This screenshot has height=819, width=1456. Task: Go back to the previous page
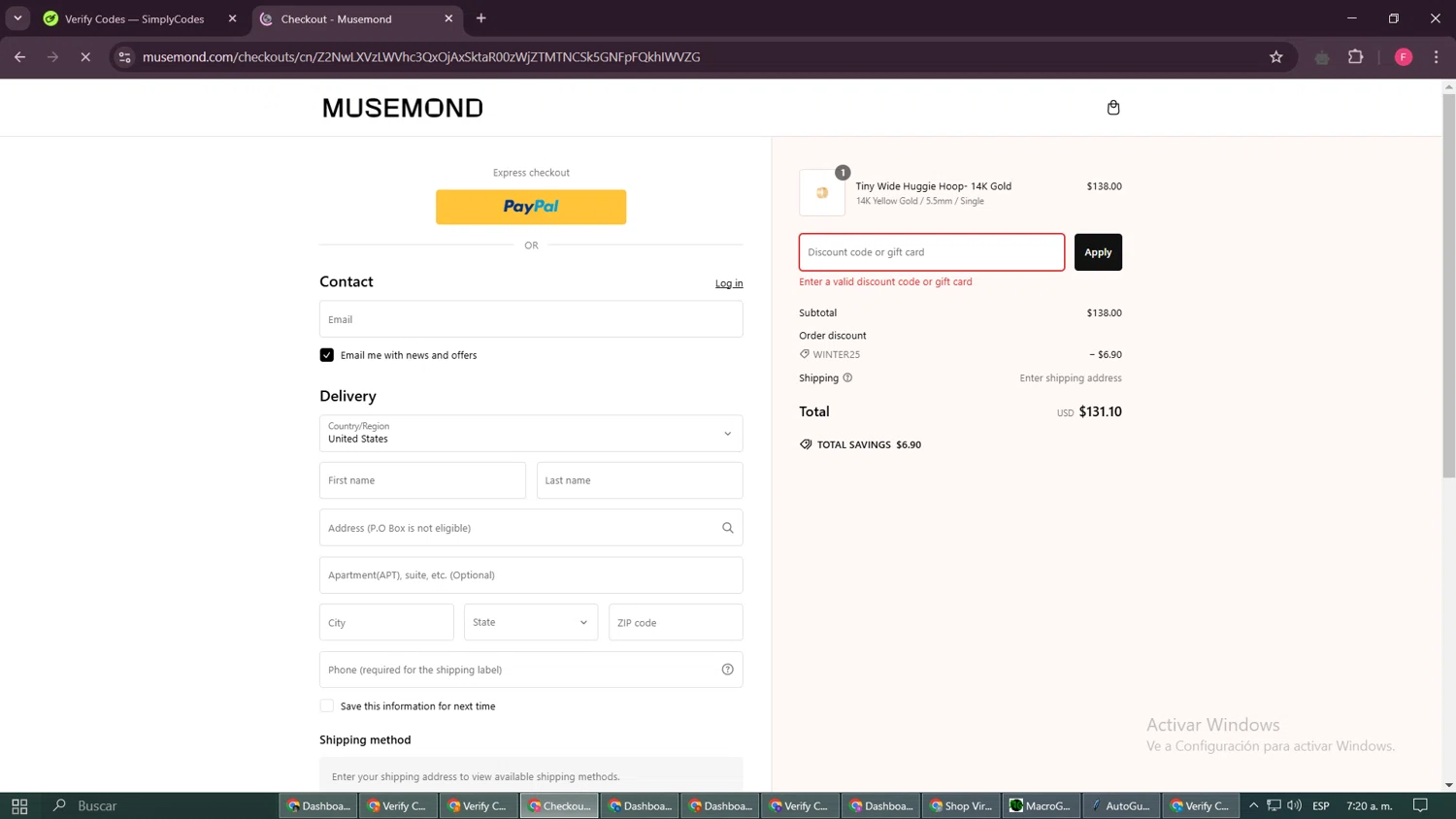coord(20,57)
